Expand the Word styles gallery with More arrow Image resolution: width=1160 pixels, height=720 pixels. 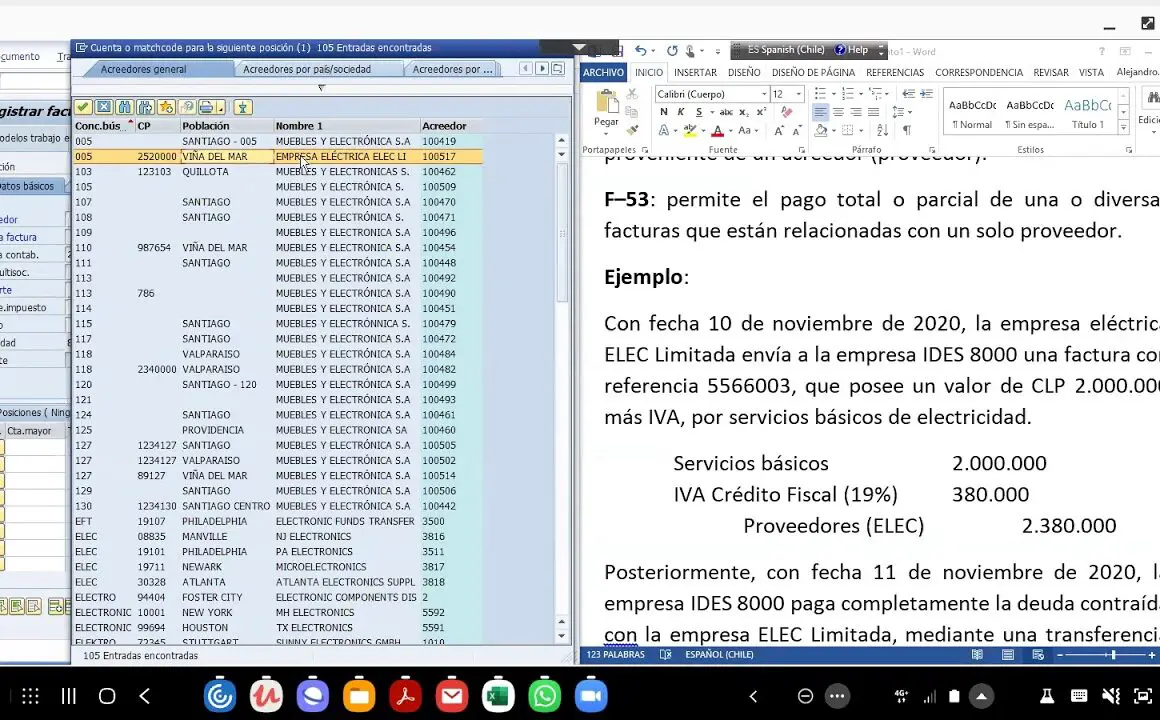click(x=1123, y=128)
